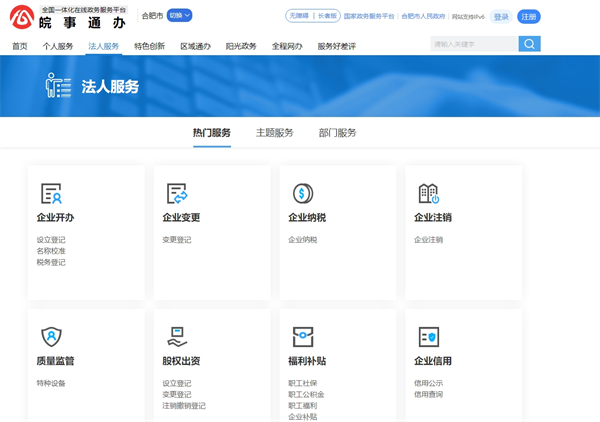600x422 pixels.
Task: Click the 企业开办 card icon
Action: [x=51, y=194]
